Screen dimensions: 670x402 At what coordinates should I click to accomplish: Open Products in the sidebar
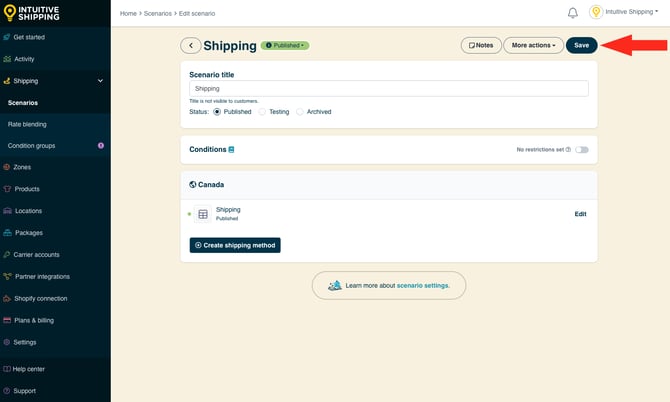(27, 189)
